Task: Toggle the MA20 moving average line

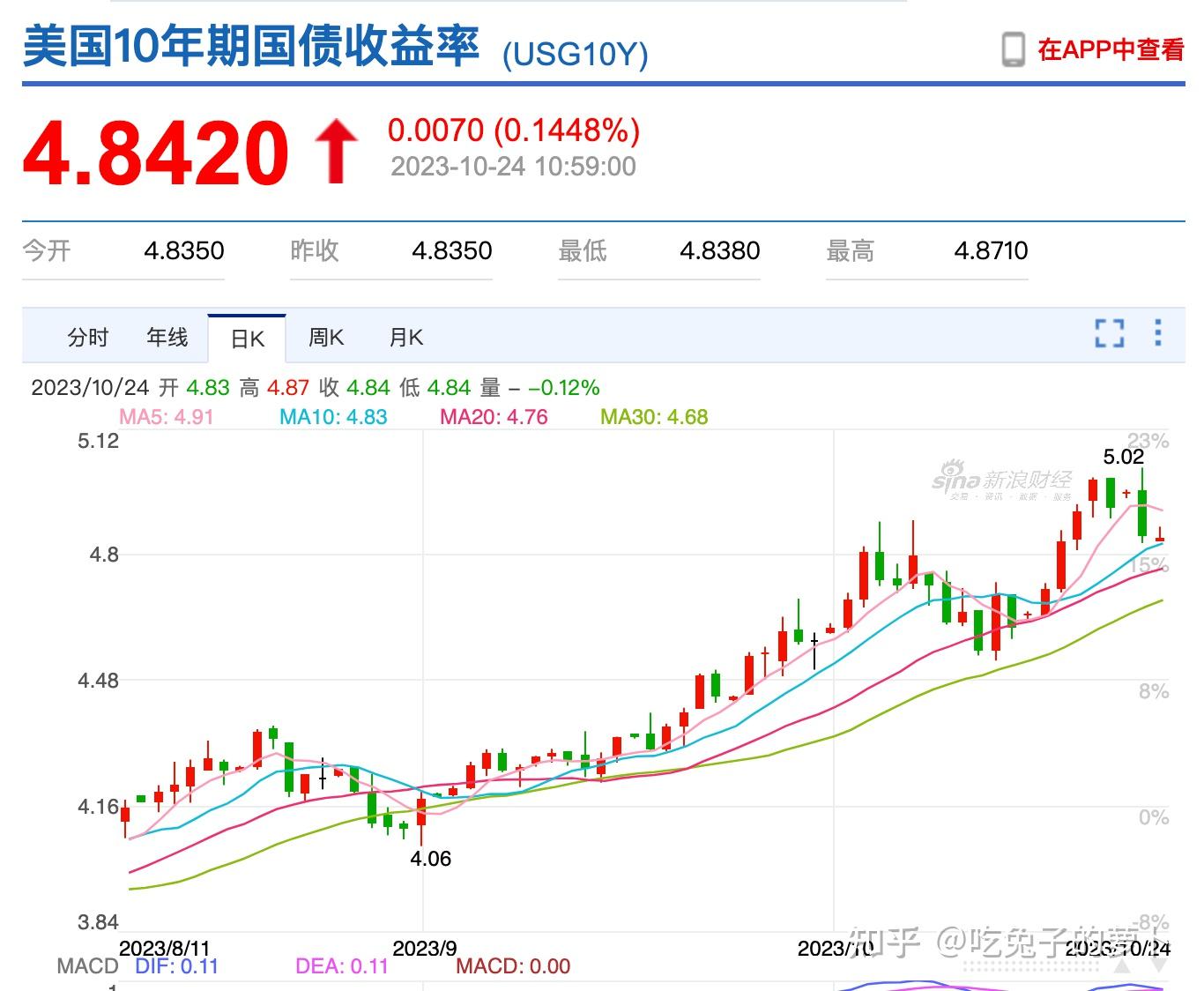Action: click(x=494, y=416)
